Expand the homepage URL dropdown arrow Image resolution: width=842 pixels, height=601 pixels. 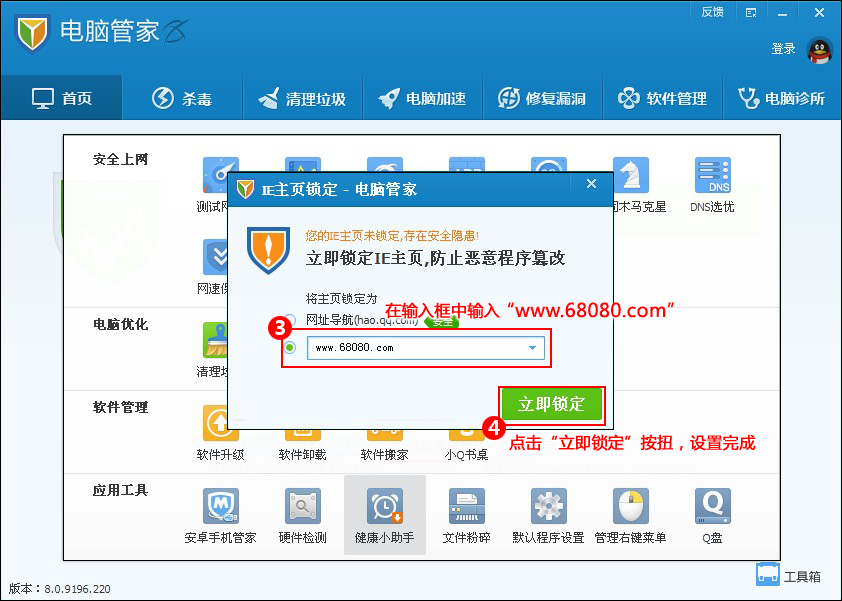coord(532,348)
